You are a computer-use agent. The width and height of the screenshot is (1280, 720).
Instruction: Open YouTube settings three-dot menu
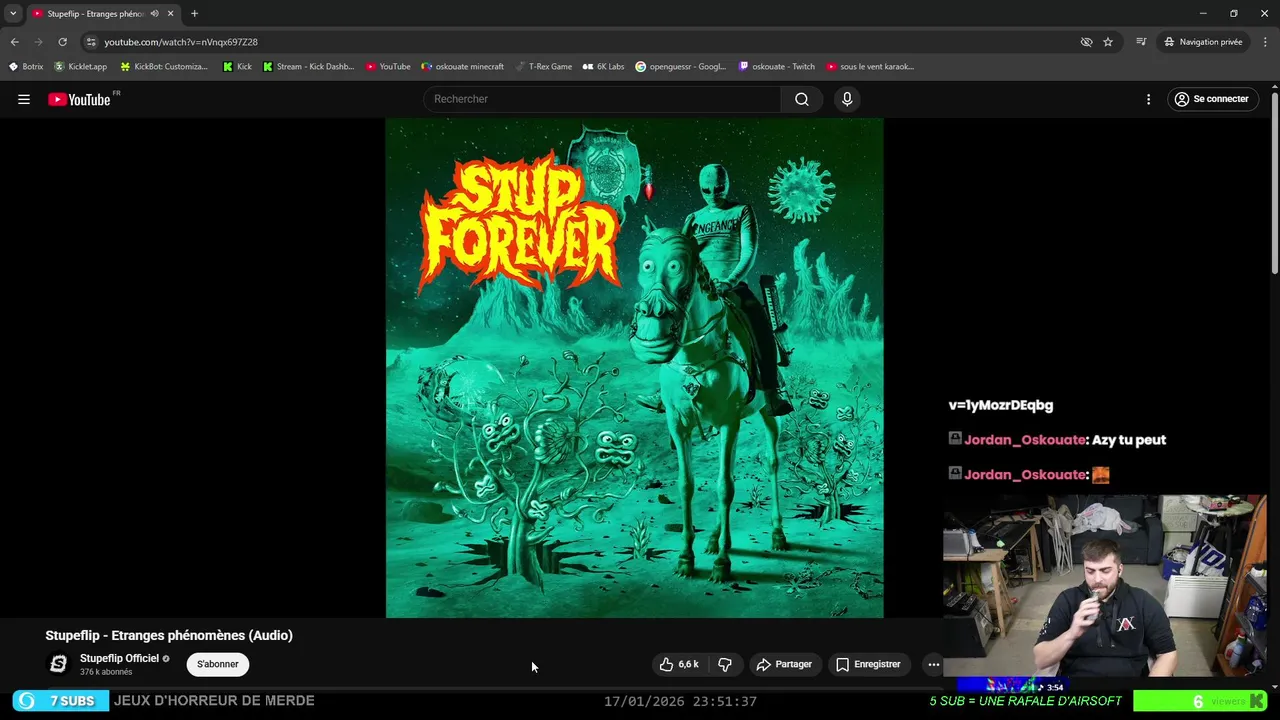pyautogui.click(x=1148, y=99)
